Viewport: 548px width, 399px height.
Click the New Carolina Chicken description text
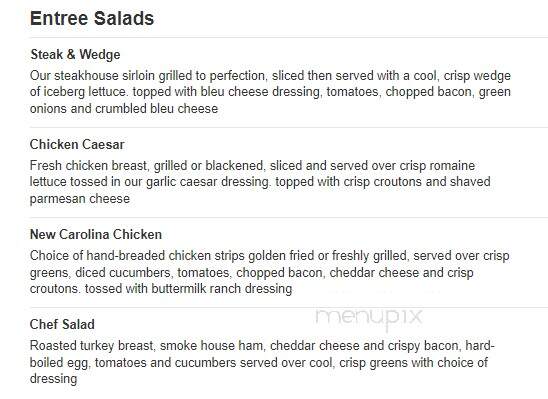point(269,272)
